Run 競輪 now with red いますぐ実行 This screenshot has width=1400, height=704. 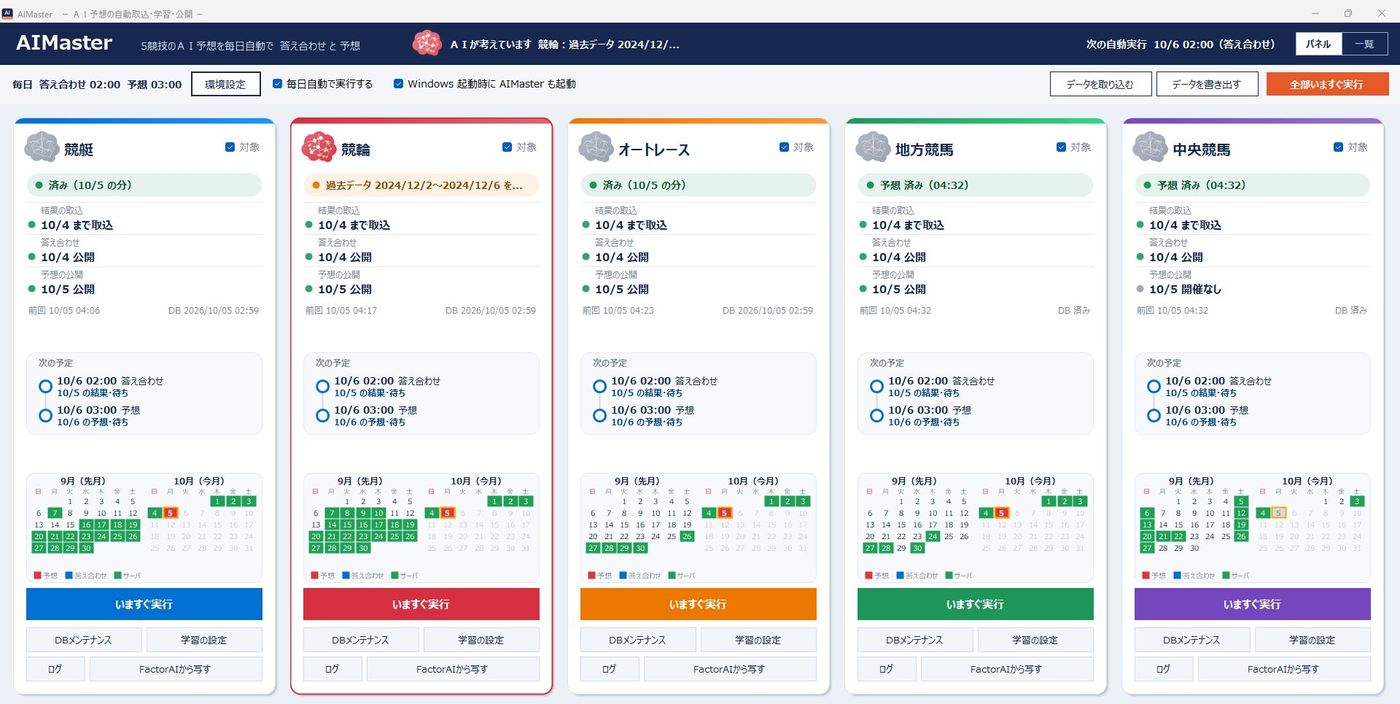(x=421, y=604)
